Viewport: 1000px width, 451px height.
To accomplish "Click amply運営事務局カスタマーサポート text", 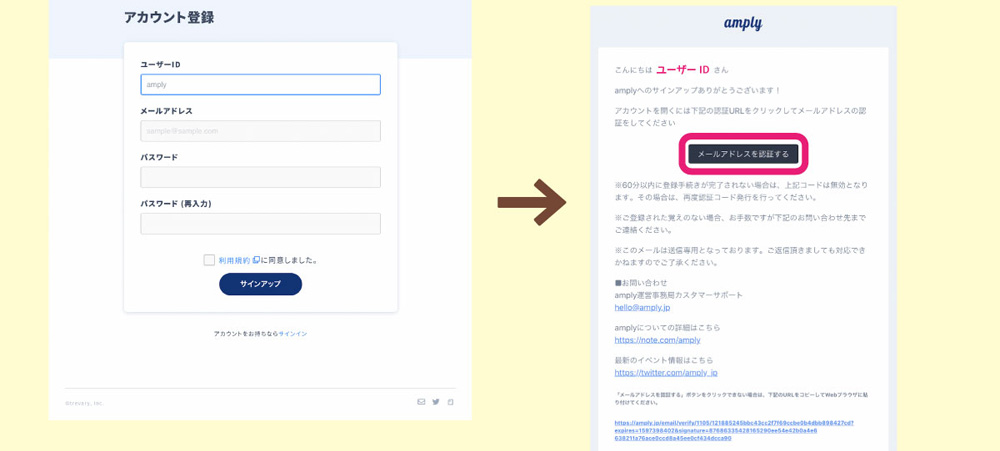I will [x=679, y=295].
